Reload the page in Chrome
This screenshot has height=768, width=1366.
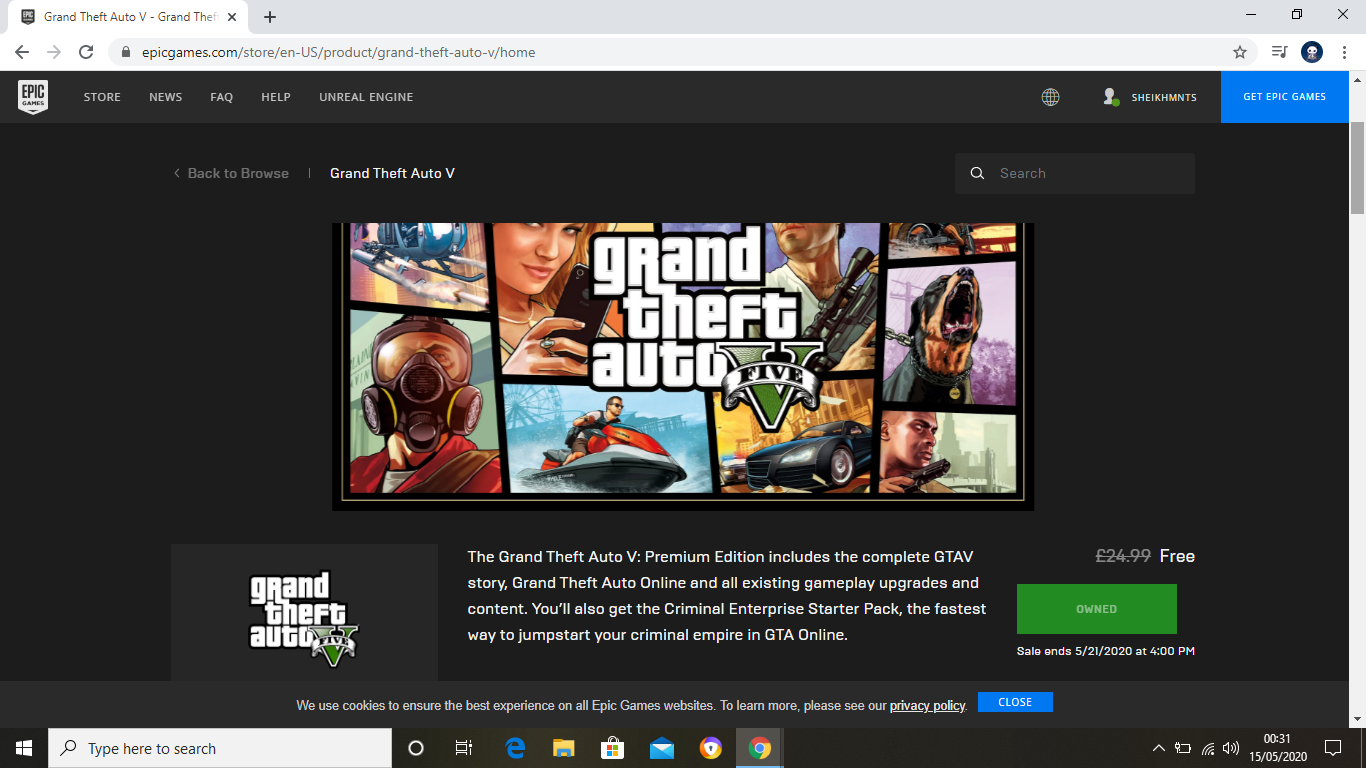(x=86, y=52)
